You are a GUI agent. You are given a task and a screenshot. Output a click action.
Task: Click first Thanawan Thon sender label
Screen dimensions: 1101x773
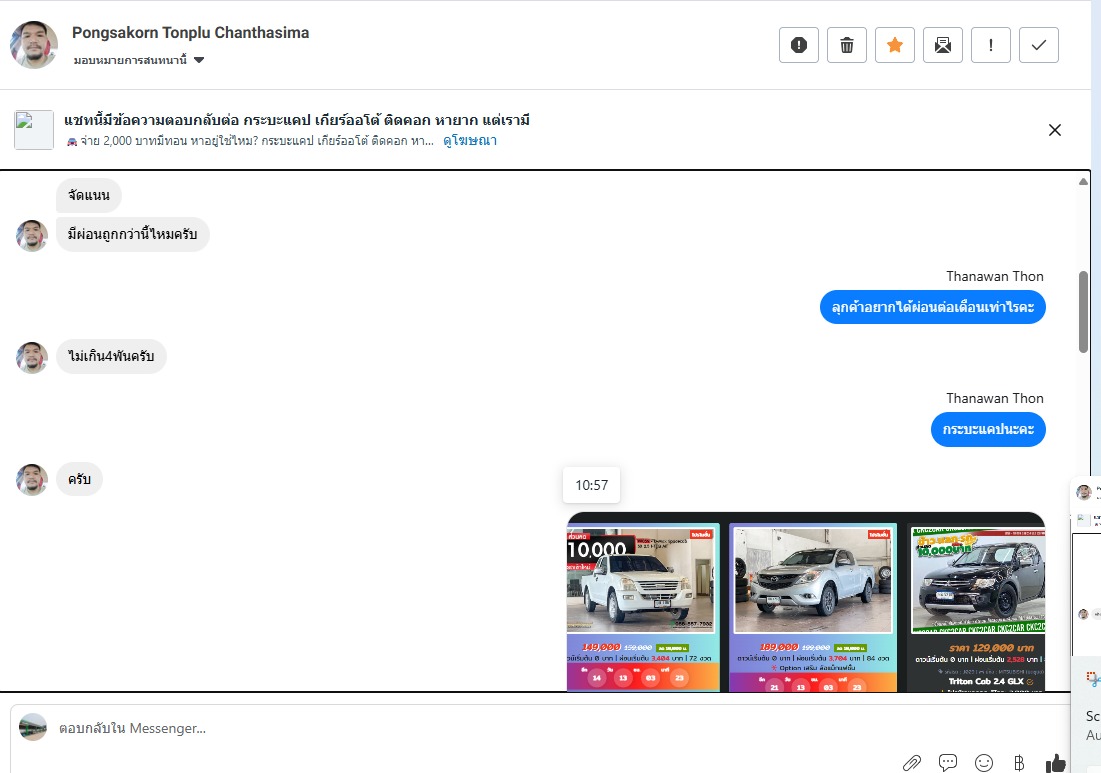coord(994,277)
